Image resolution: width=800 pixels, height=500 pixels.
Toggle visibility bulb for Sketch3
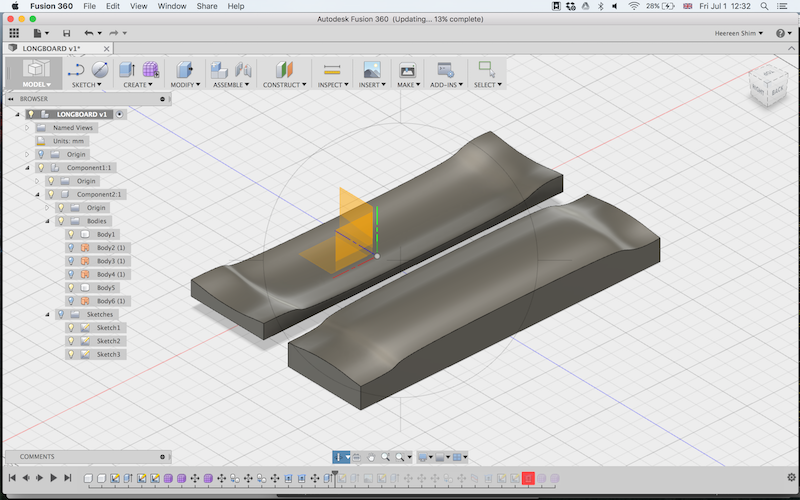pos(71,354)
